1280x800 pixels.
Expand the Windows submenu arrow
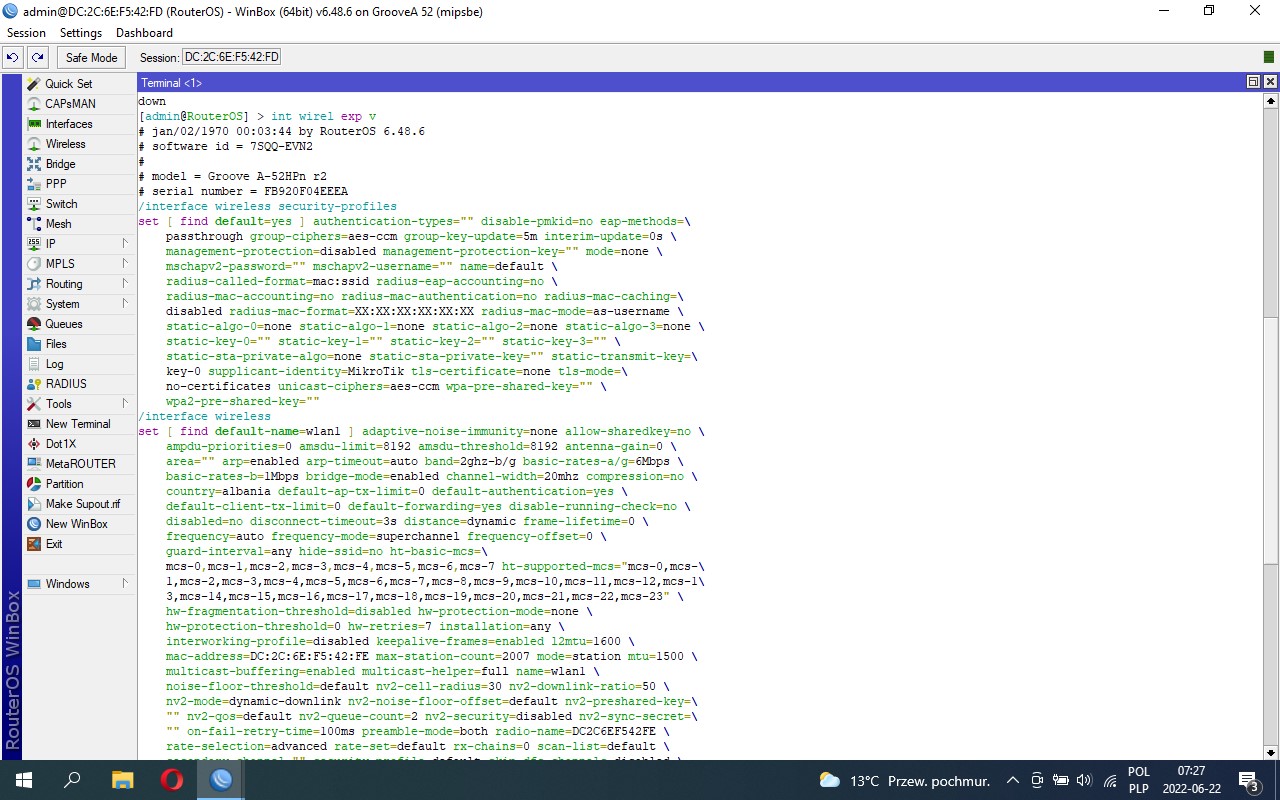[x=125, y=584]
